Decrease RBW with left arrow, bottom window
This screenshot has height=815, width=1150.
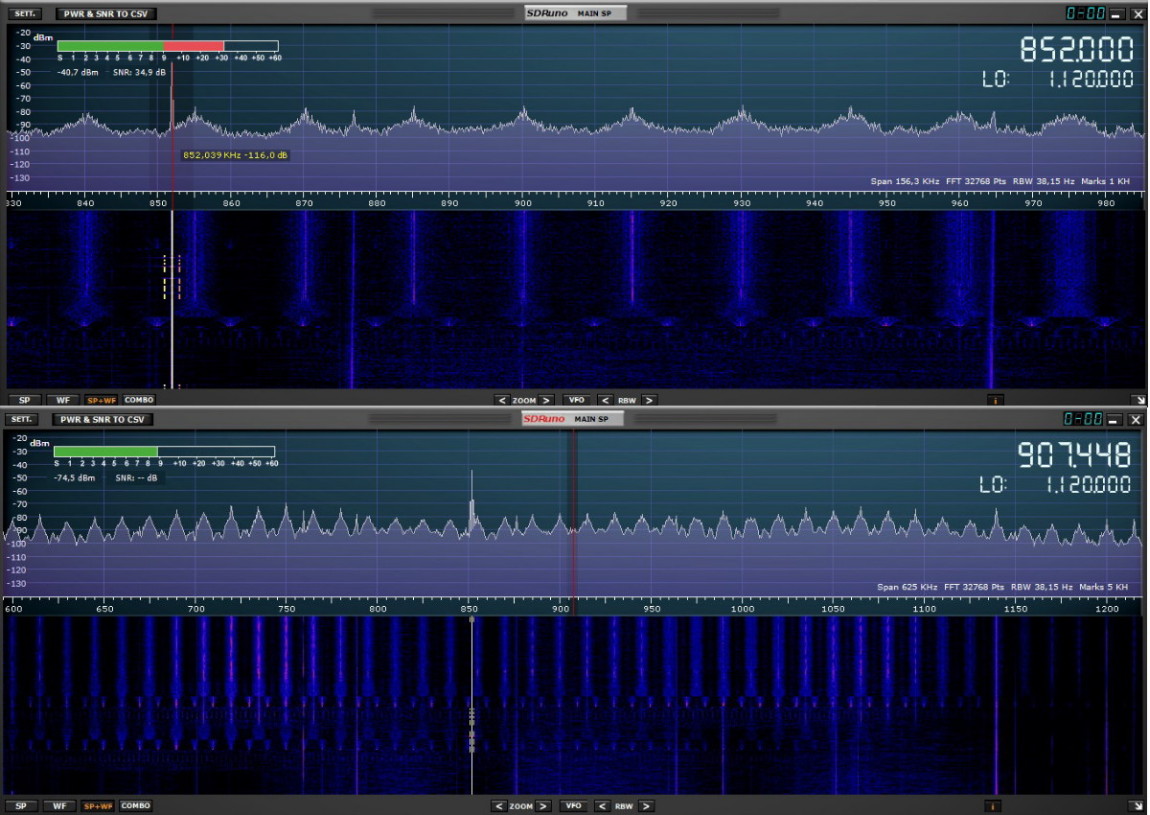(601, 805)
